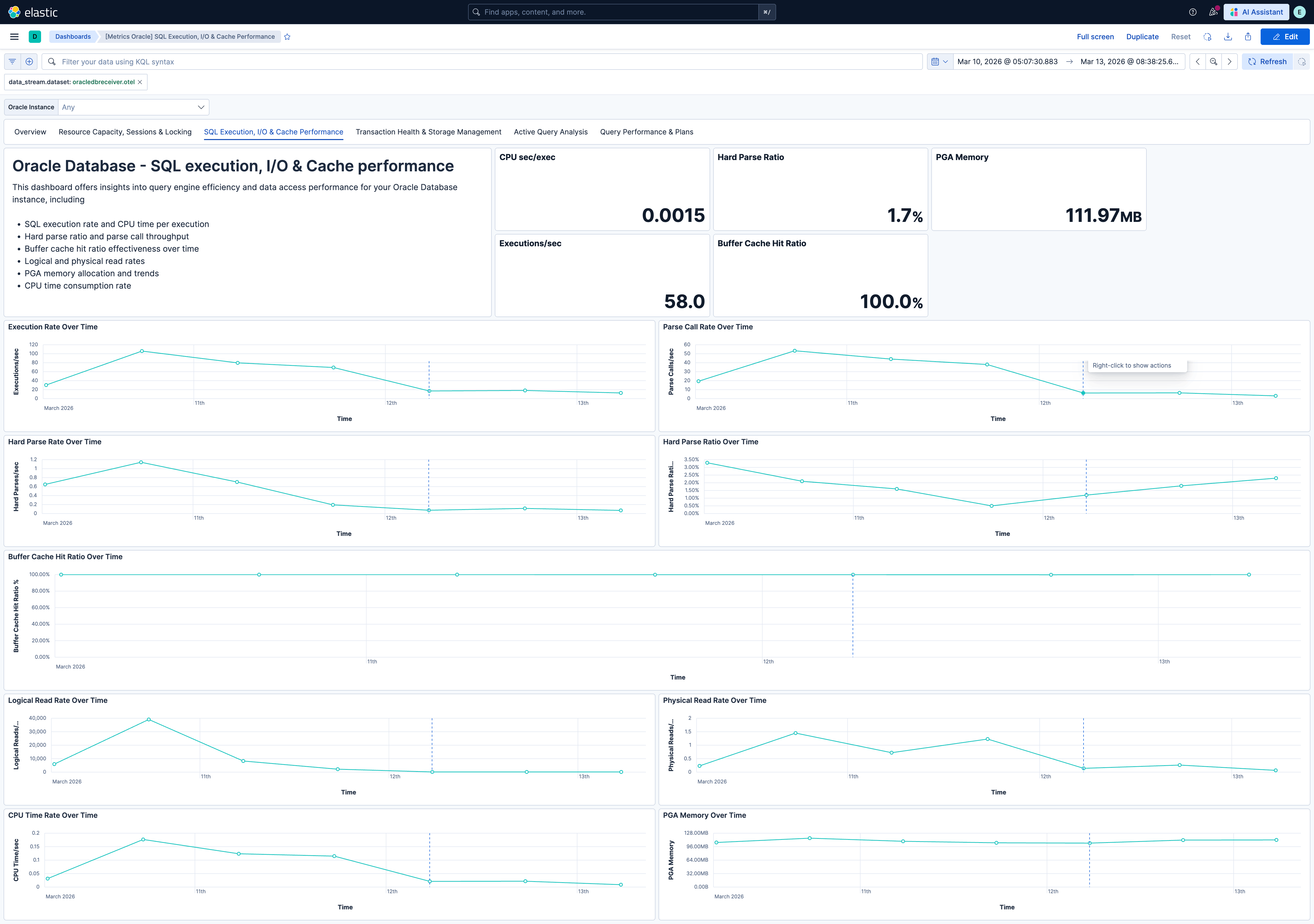Share the dashboard via the share icon
This screenshot has width=1314, height=924.
1248,36
